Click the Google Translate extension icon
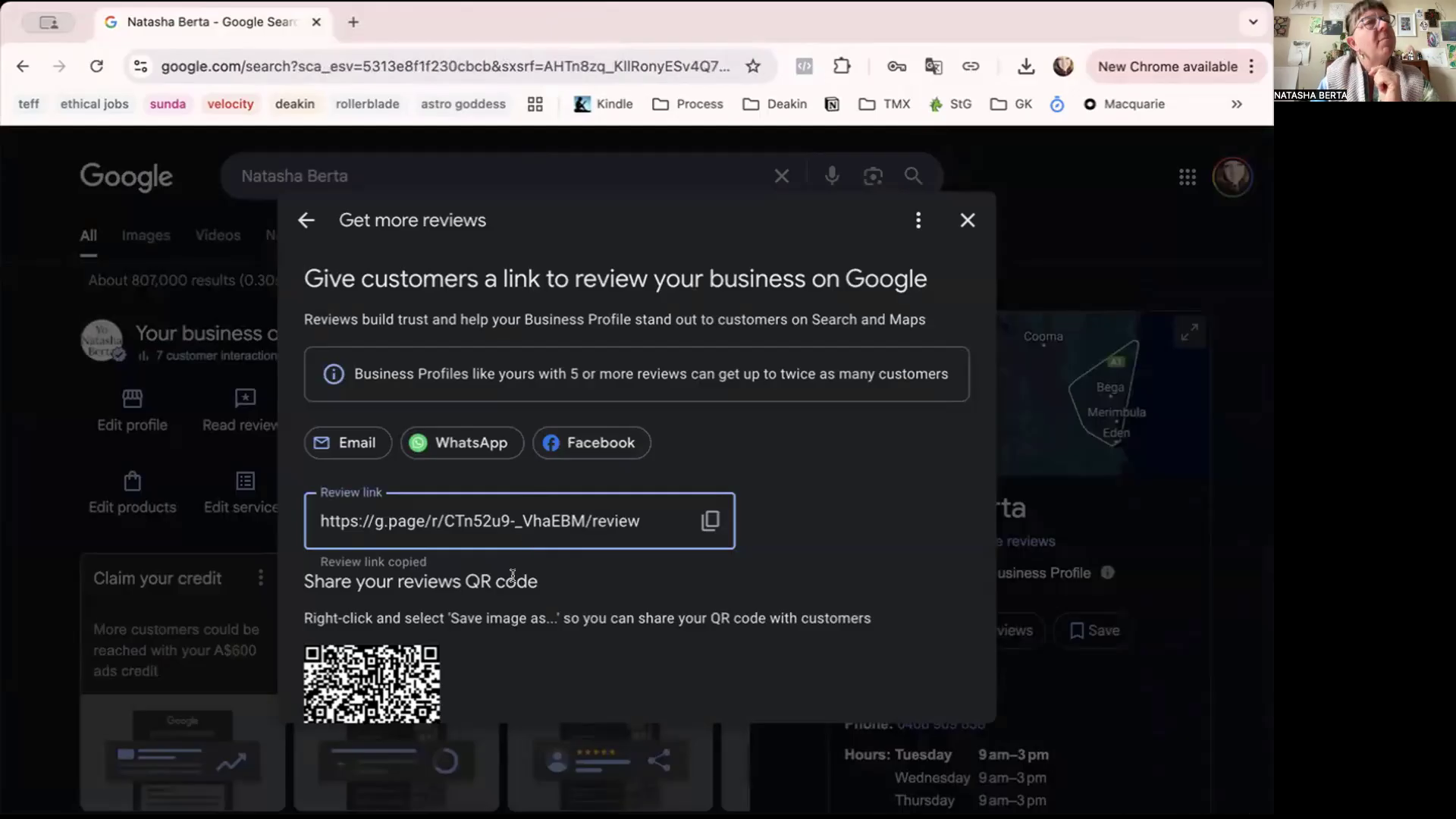Screen dimensions: 1456x819 pyautogui.click(x=934, y=67)
